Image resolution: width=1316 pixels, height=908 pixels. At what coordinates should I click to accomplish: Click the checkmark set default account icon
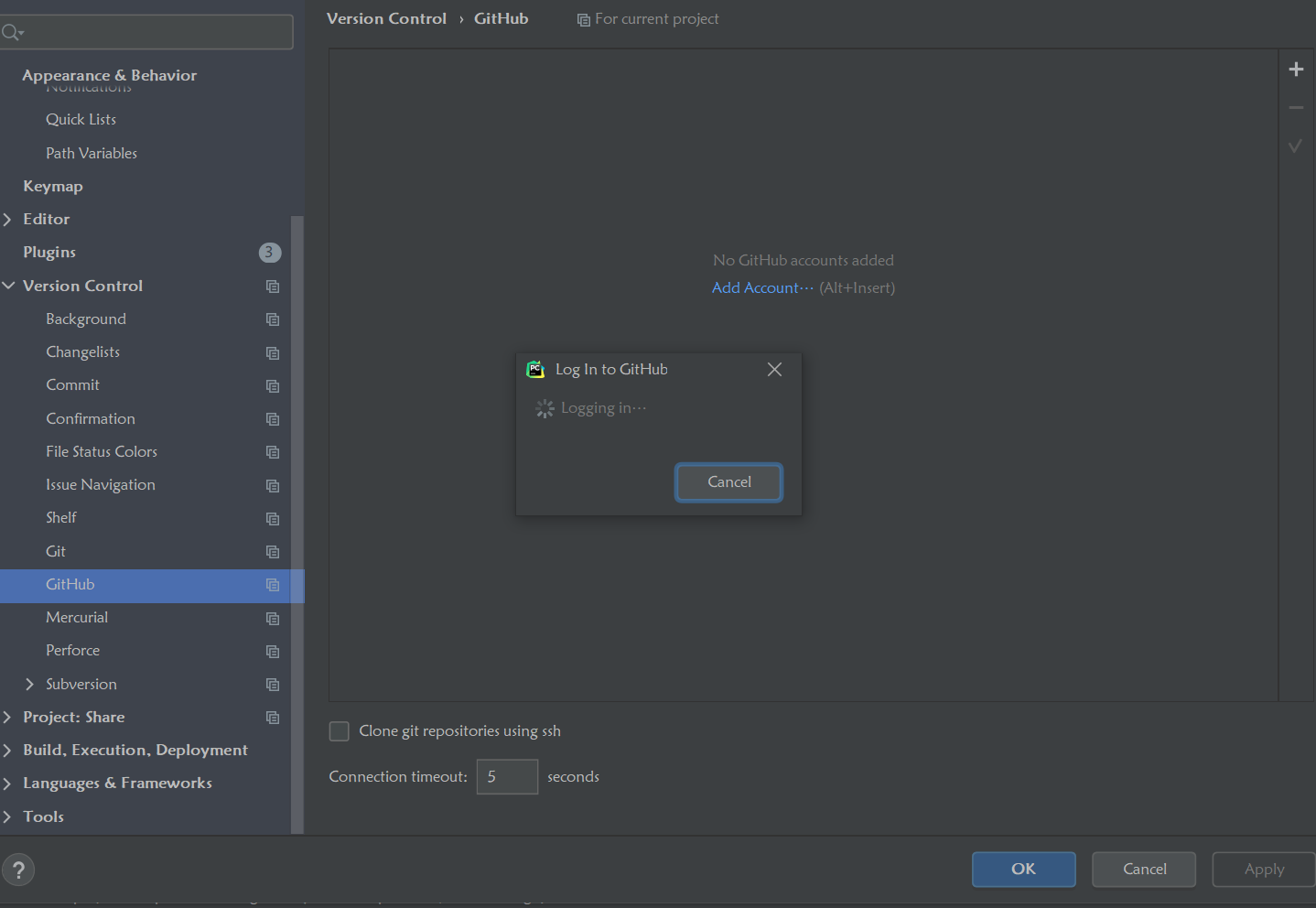tap(1296, 146)
